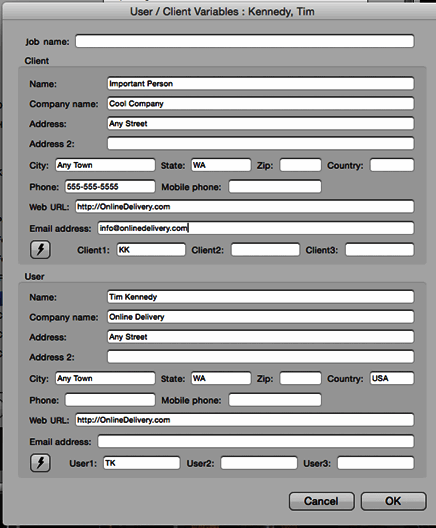The width and height of the screenshot is (436, 528).
Task: Click the Client3 variable field
Action: click(x=380, y=250)
